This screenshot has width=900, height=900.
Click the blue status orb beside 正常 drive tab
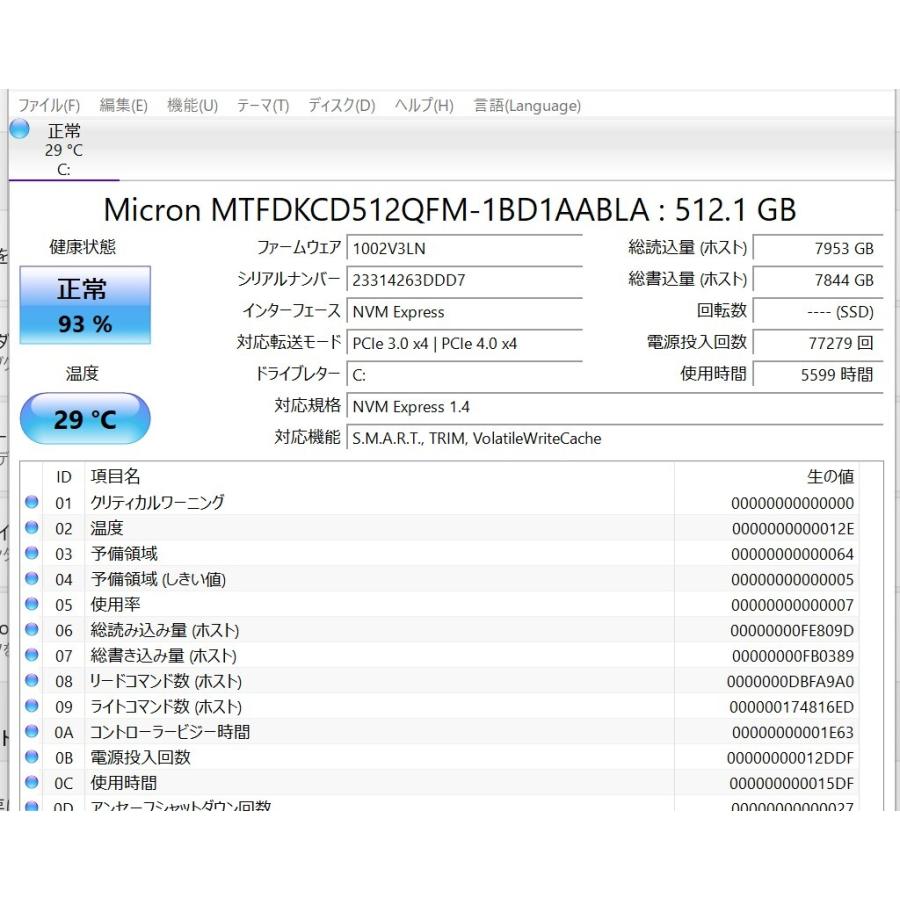click(x=20, y=129)
